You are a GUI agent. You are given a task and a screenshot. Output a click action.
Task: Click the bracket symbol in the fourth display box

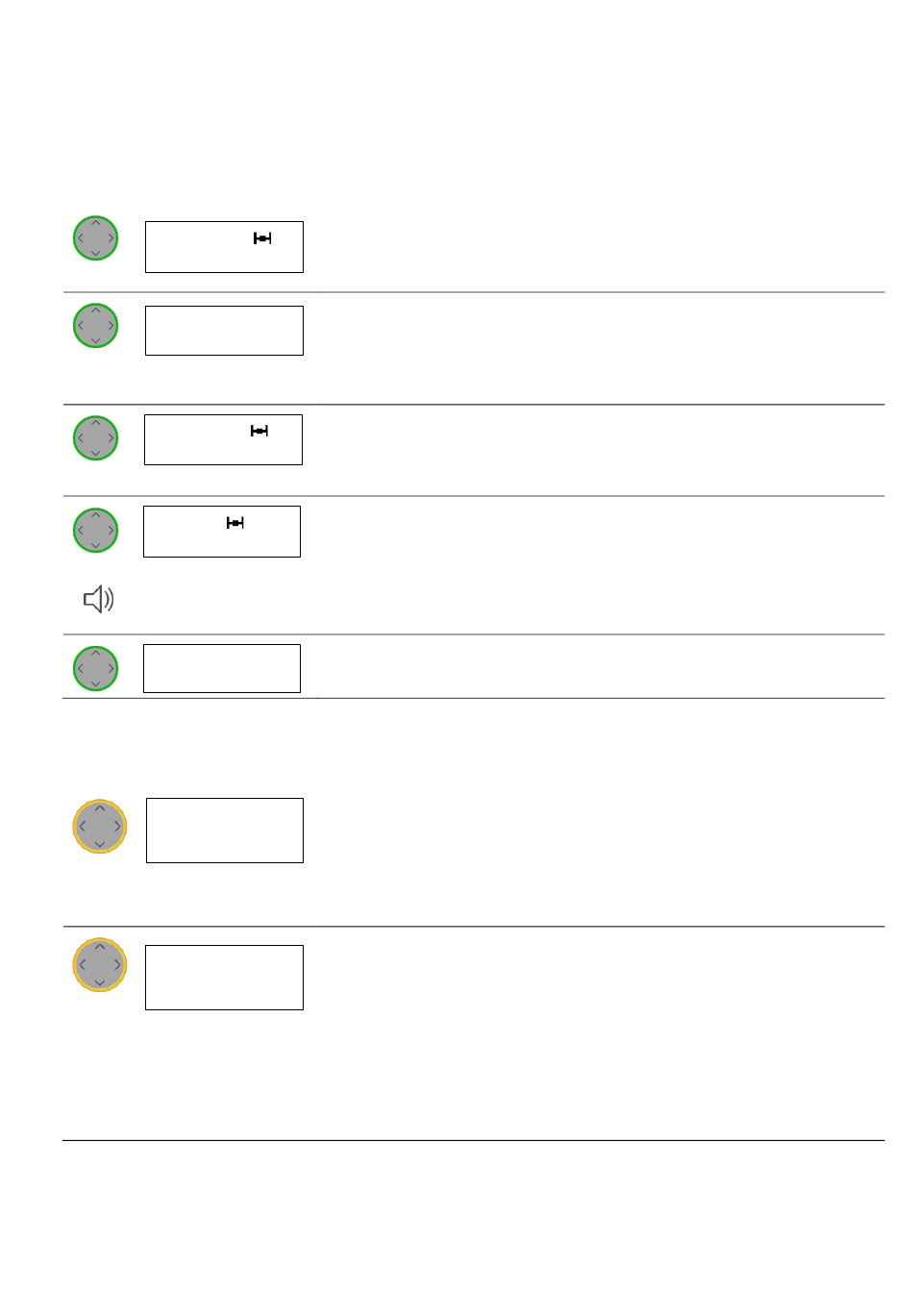pos(235,523)
